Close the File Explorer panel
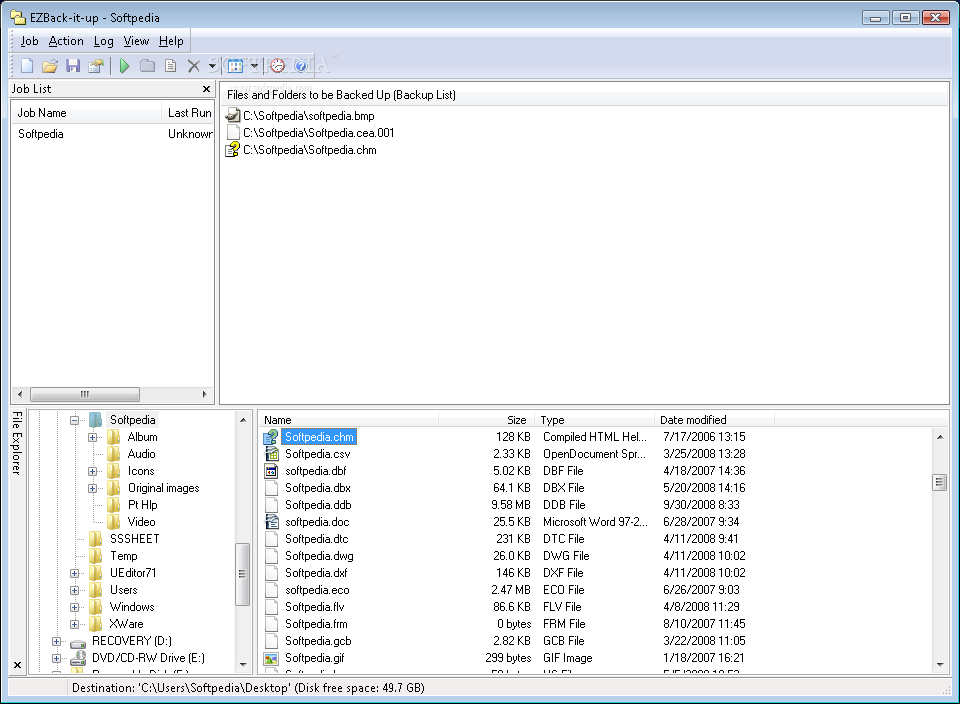This screenshot has width=960, height=704. coord(17,665)
